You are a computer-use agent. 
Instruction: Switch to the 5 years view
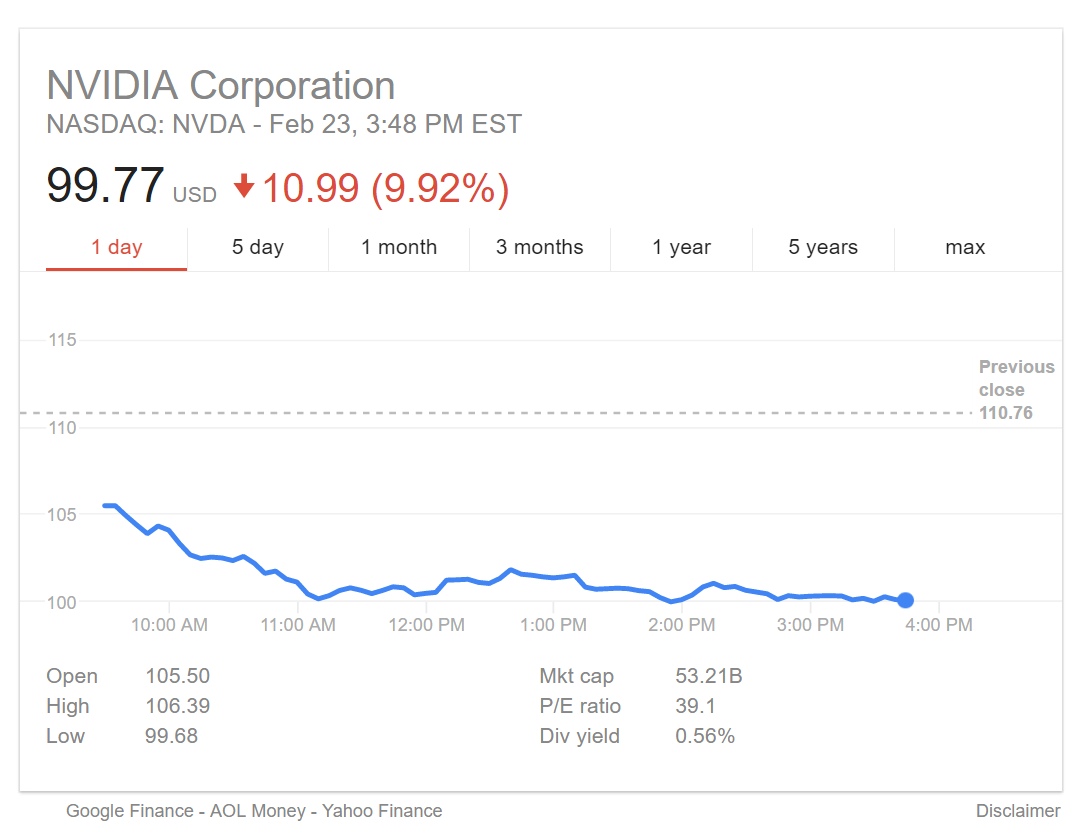[x=823, y=247]
